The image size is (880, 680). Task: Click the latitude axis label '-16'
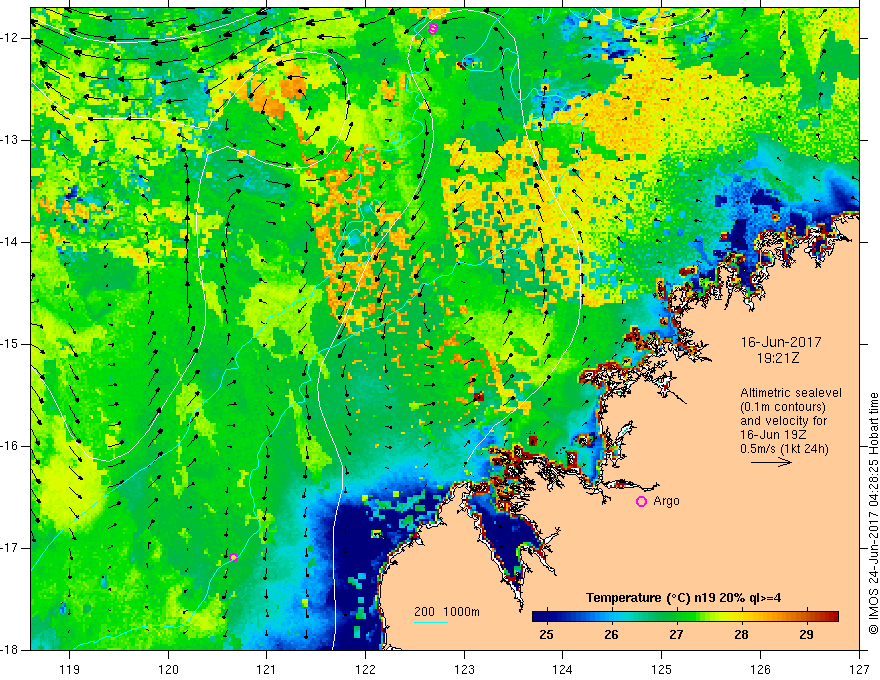pyautogui.click(x=10, y=446)
